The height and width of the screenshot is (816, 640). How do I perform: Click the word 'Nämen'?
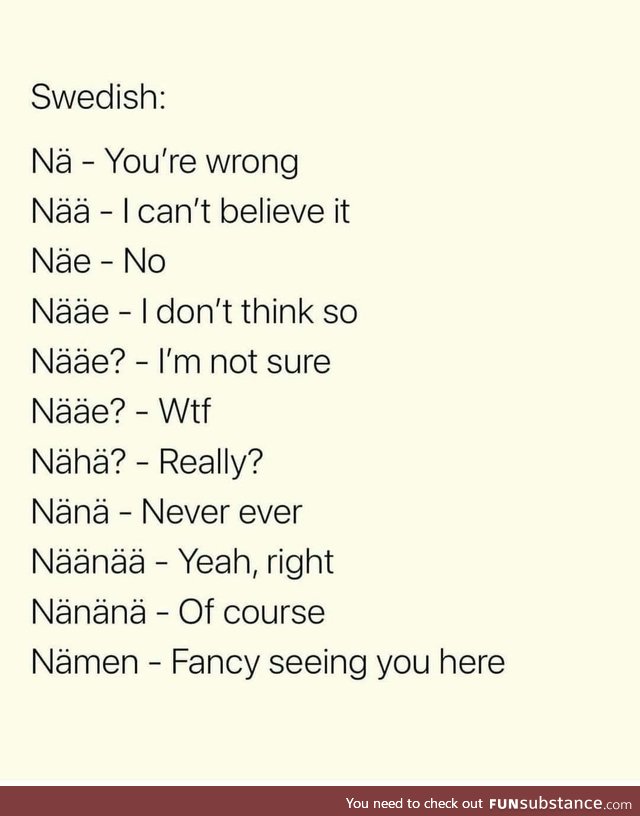point(85,661)
